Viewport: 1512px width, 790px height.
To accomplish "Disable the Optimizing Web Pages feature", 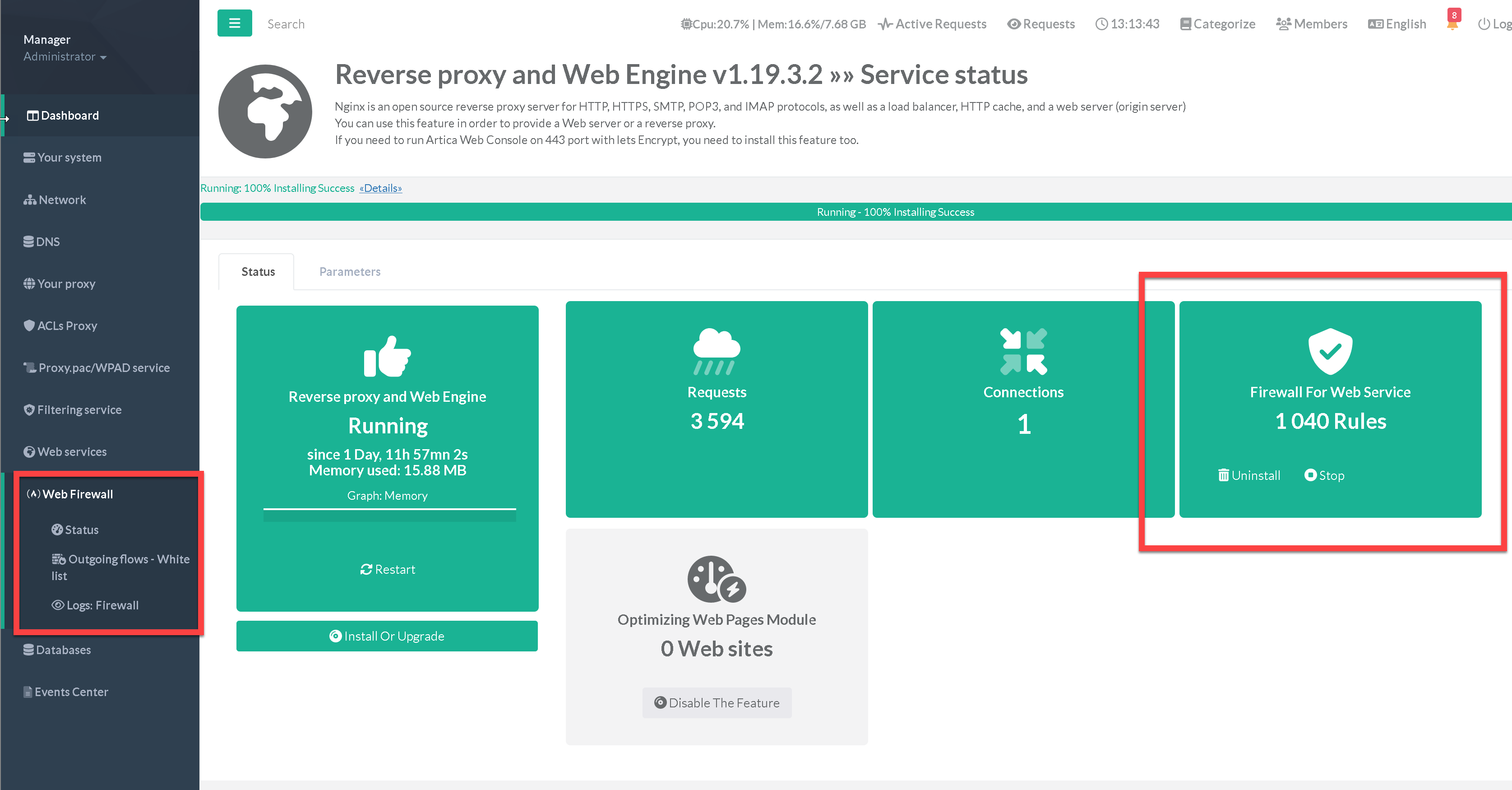I will point(717,702).
